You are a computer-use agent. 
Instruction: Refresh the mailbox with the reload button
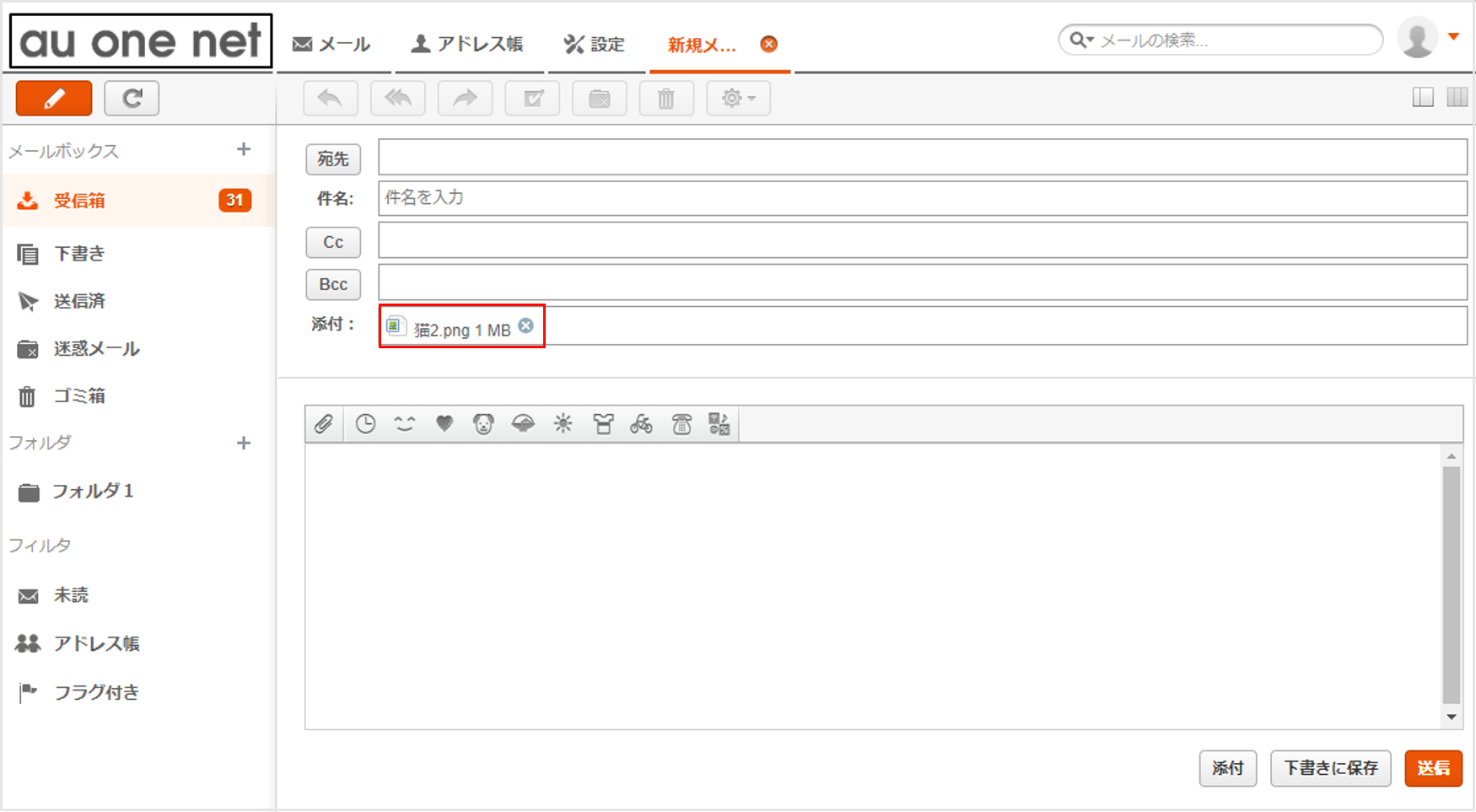click(132, 99)
